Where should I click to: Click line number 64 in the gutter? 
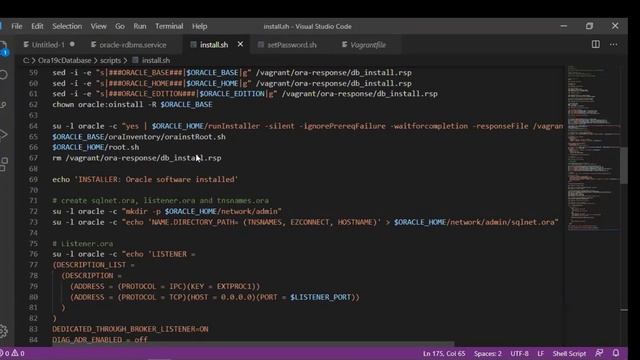pyautogui.click(x=33, y=126)
